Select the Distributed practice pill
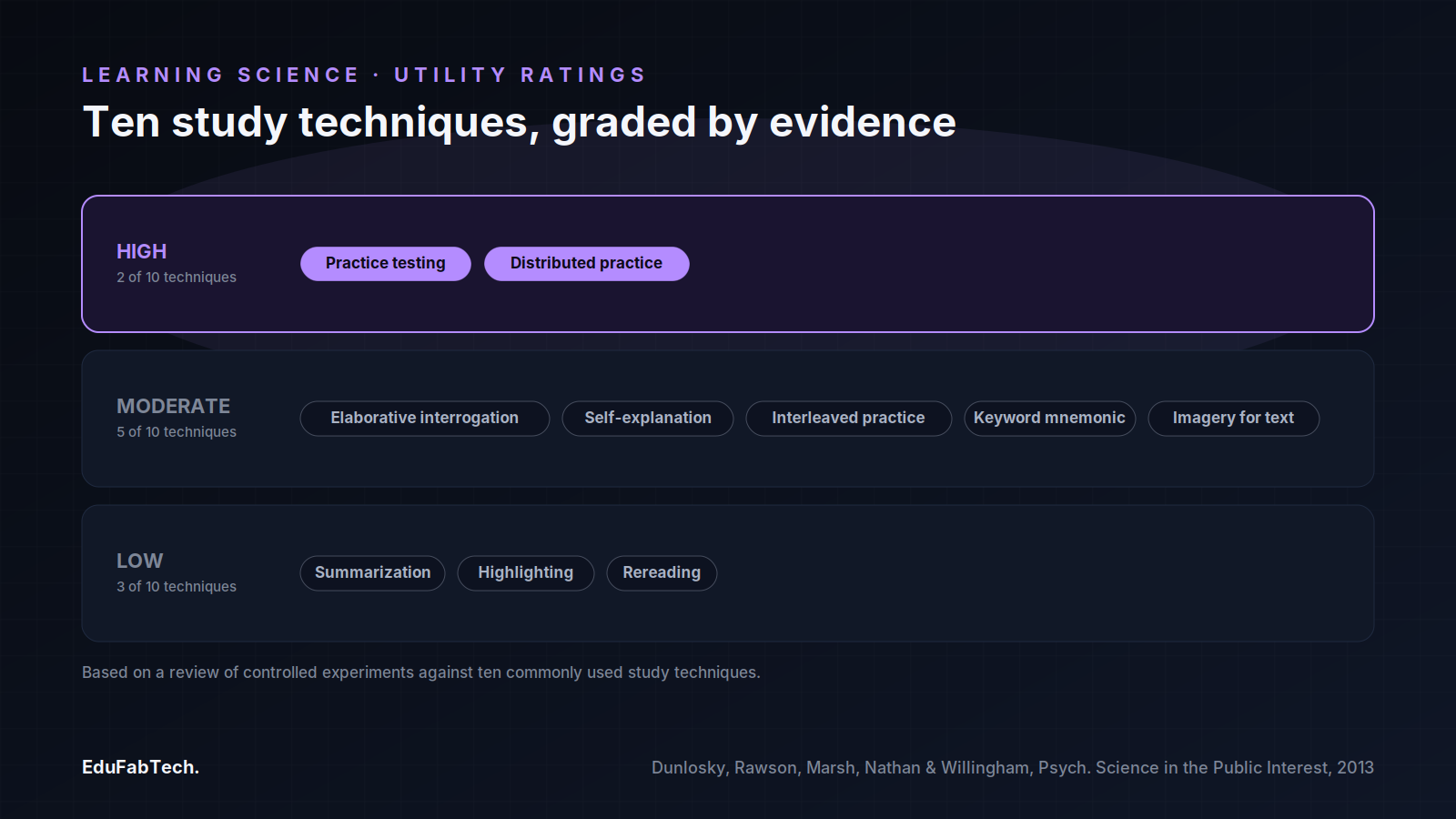Viewport: 1456px width, 819px height. tap(587, 264)
